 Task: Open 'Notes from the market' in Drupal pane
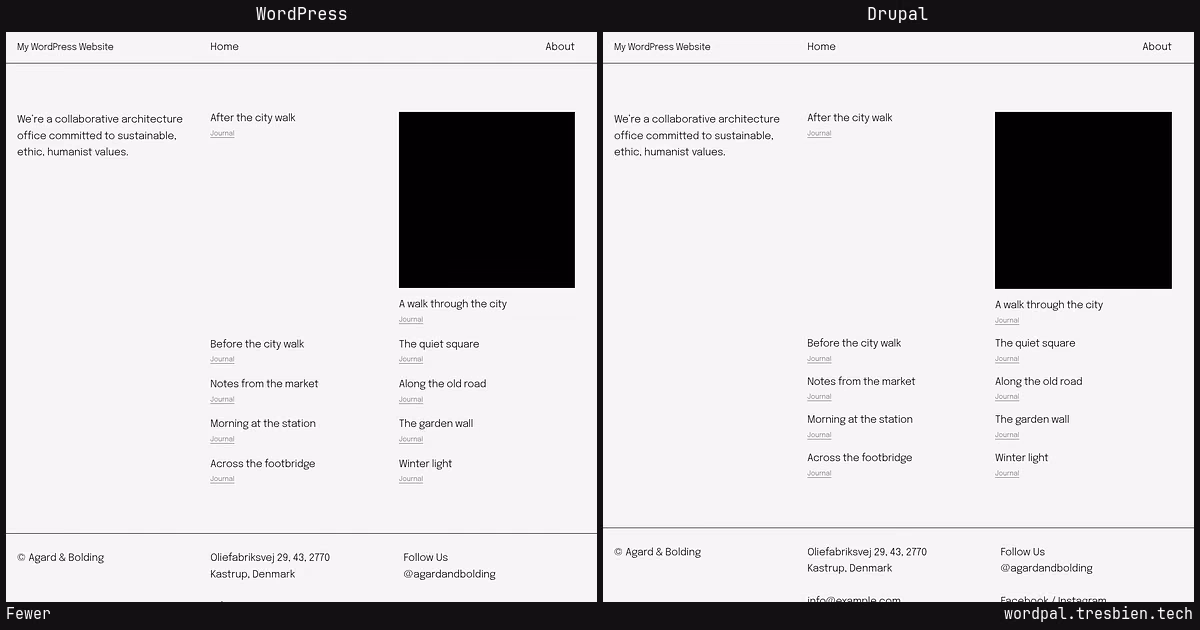[x=861, y=381]
